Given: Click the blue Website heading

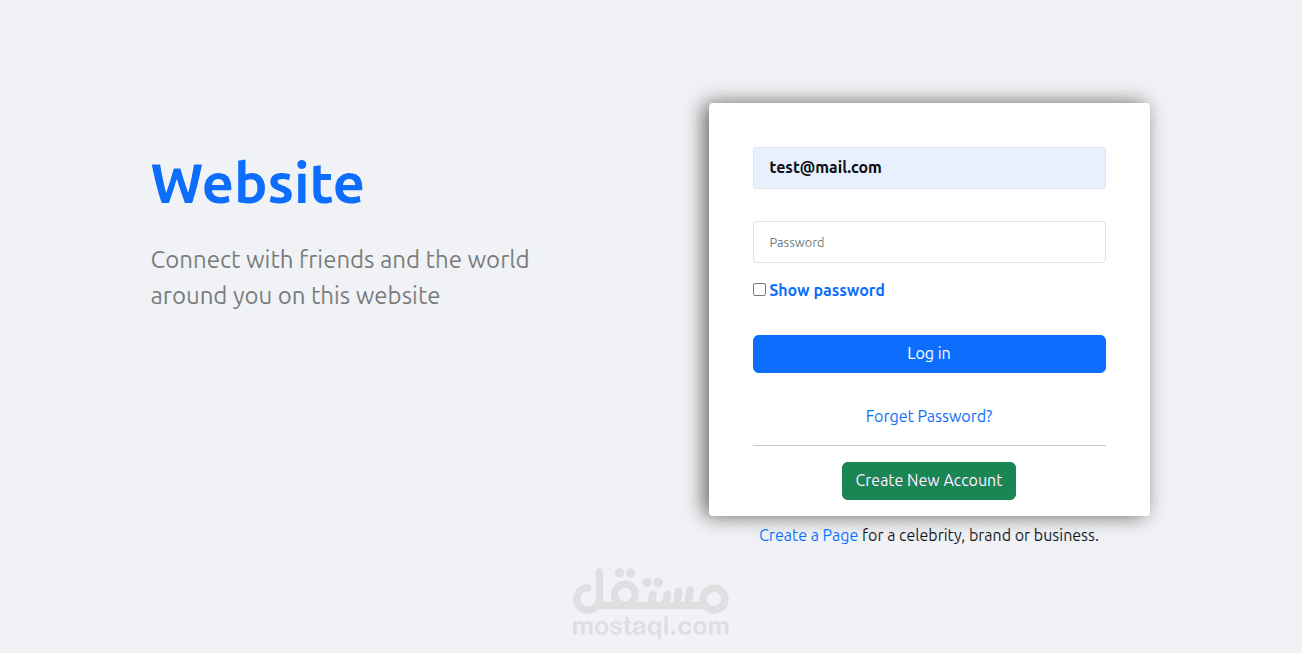Looking at the screenshot, I should pos(257,183).
